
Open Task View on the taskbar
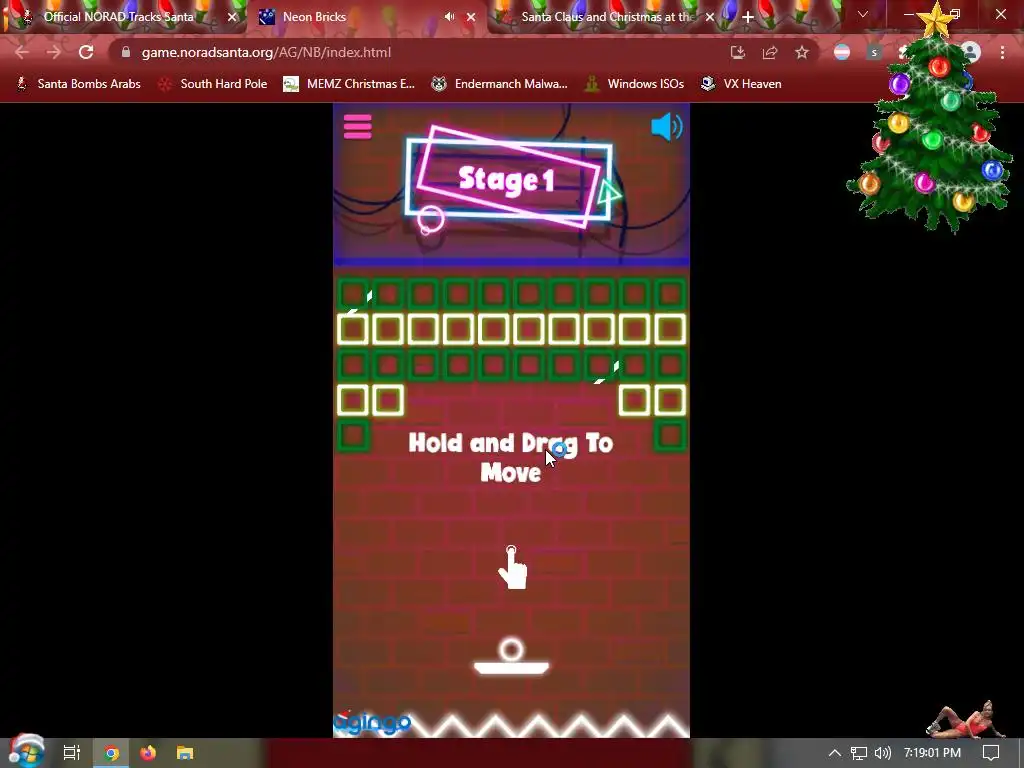(72, 753)
